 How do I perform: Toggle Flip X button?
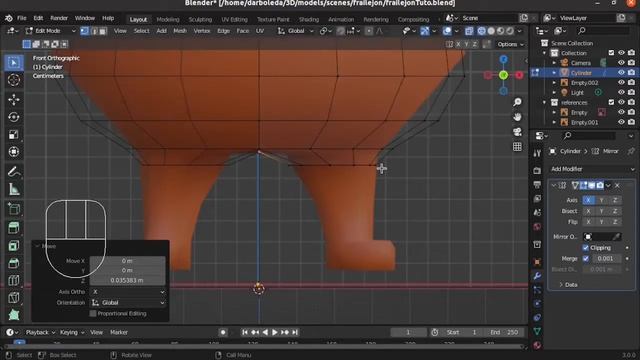point(588,222)
